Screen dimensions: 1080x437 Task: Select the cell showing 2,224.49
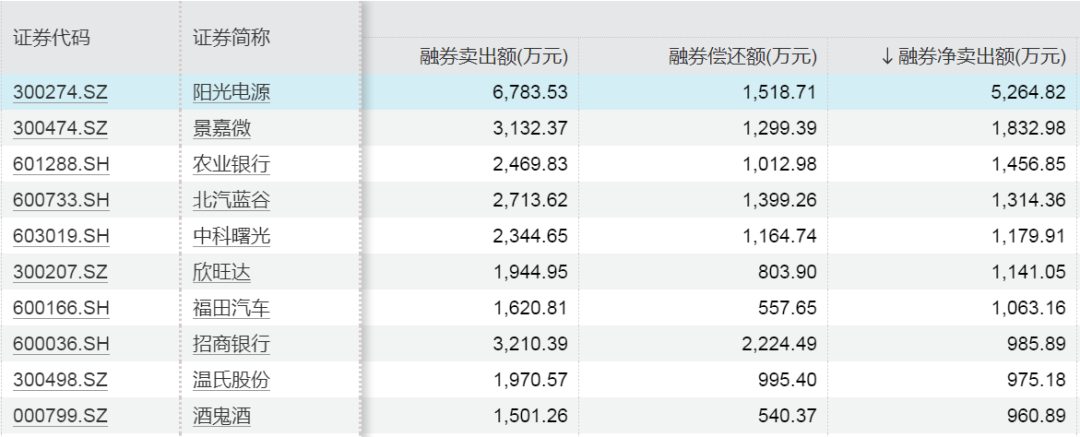click(703, 344)
